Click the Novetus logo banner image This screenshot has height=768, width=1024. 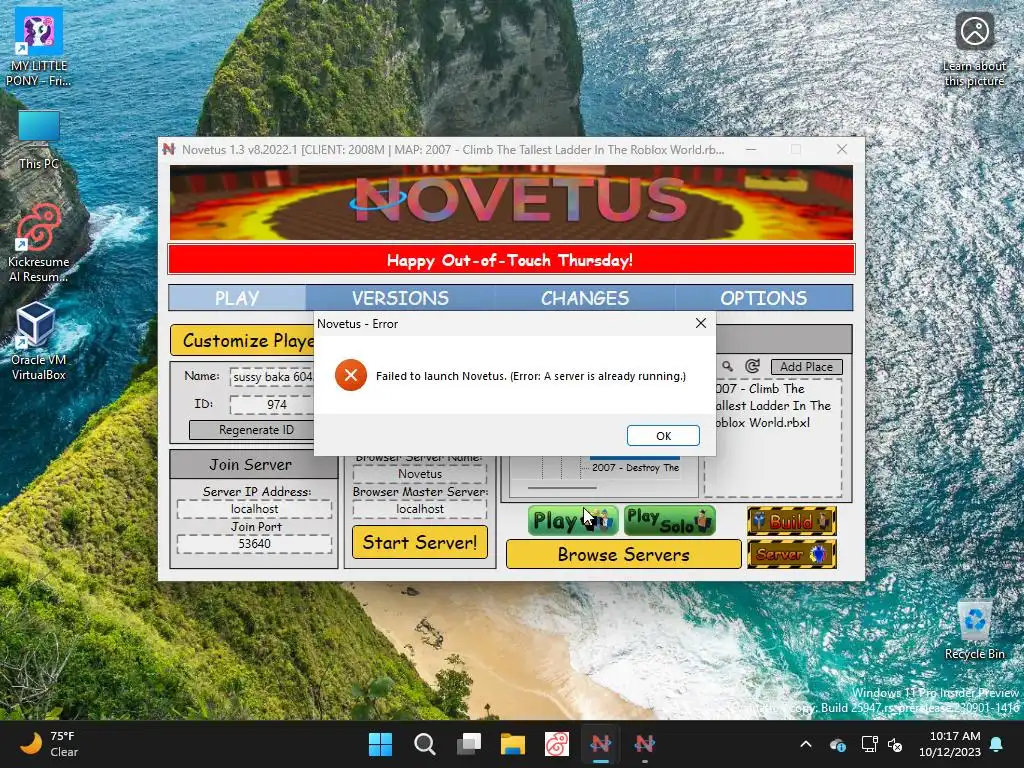[x=511, y=202]
